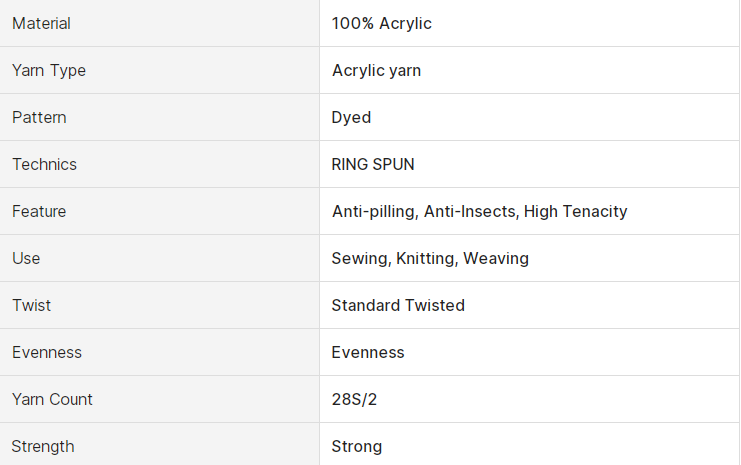Select the Standard Twisted value
Viewport: 741px width, 465px height.
[x=398, y=305]
